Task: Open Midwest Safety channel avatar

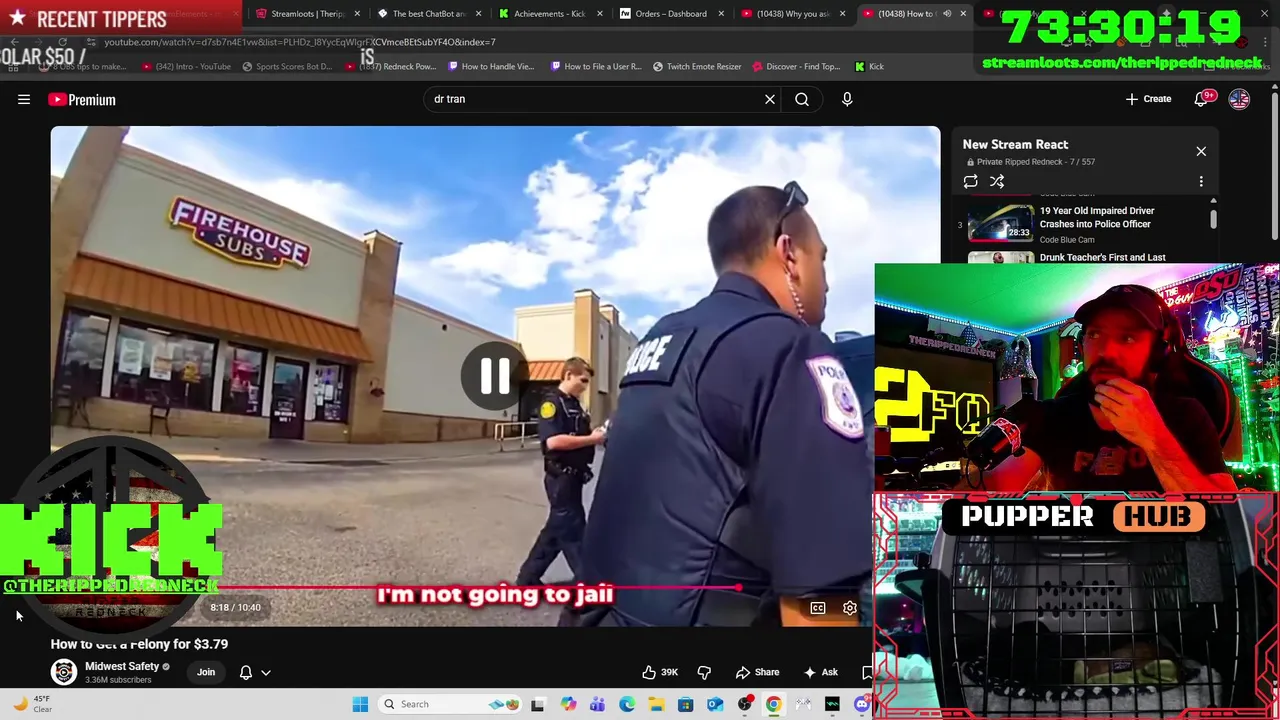Action: (x=64, y=672)
